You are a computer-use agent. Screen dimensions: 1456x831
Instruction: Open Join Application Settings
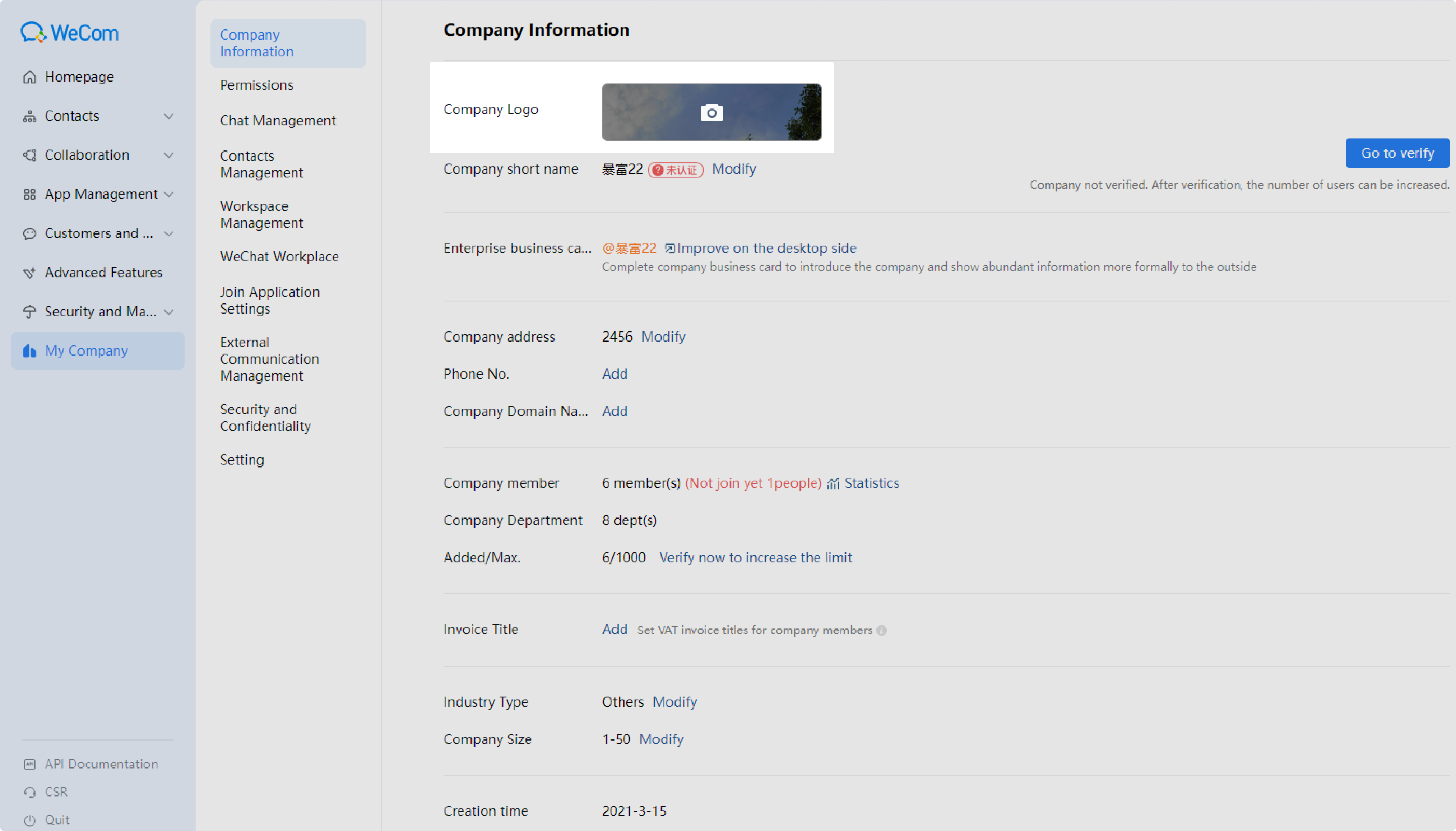coord(269,300)
